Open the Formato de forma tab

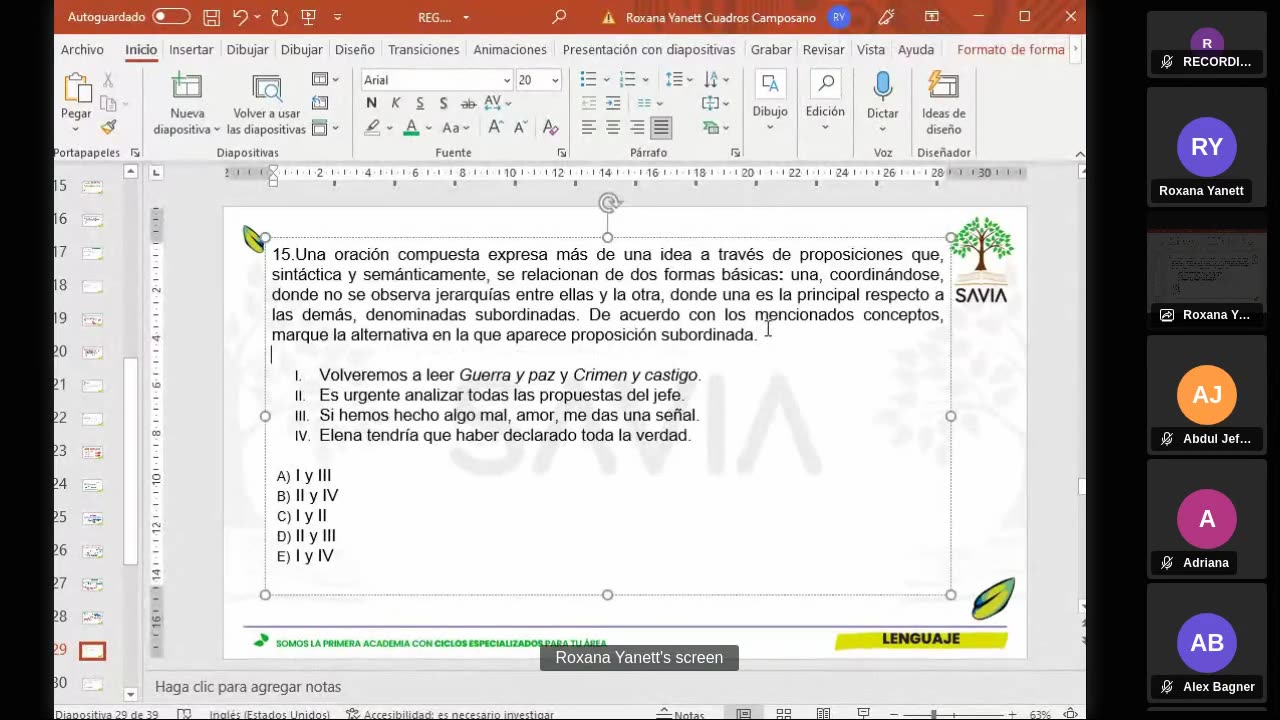(x=1011, y=49)
